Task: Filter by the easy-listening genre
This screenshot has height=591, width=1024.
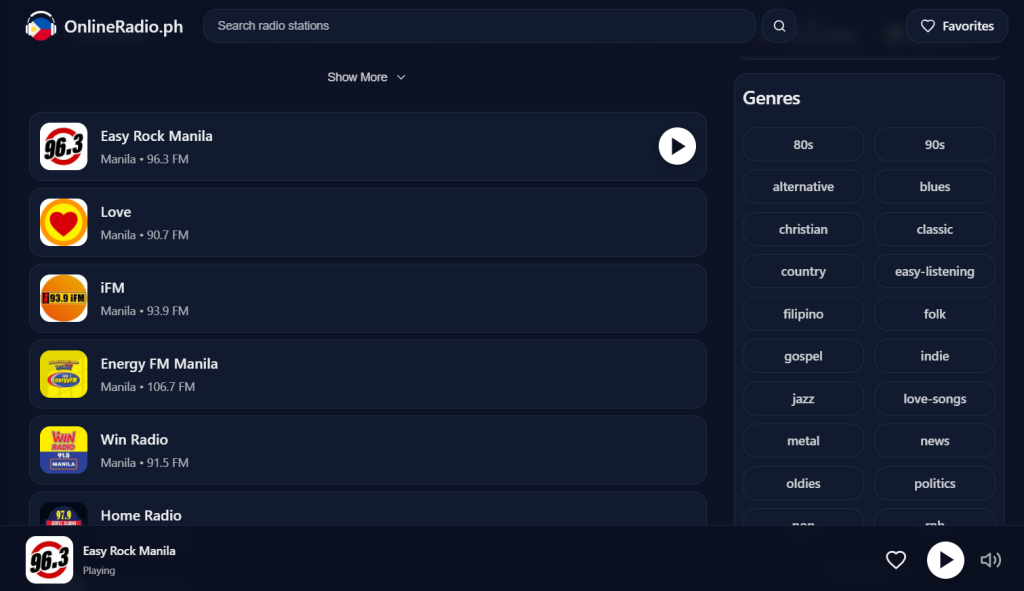Action: click(x=934, y=272)
